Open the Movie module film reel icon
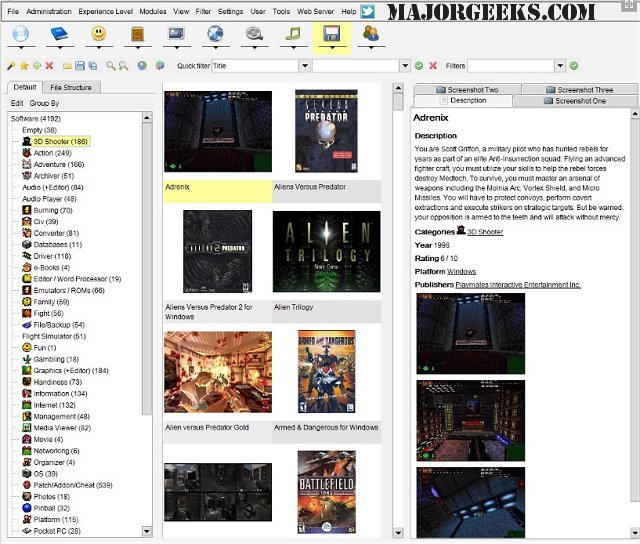Viewport: 640px width, 544px height. [x=254, y=33]
